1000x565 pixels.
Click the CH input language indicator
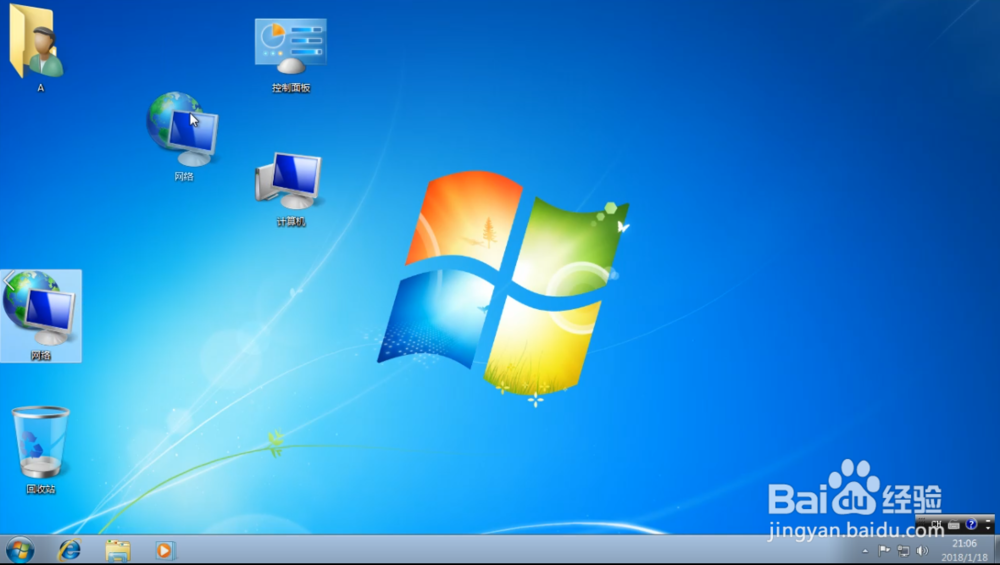936,524
